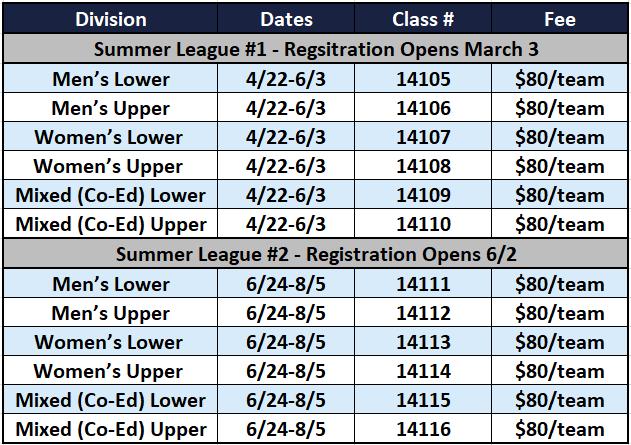Select the 6/24-8/5 date for class 14111
The width and height of the screenshot is (631, 445).
click(x=286, y=284)
